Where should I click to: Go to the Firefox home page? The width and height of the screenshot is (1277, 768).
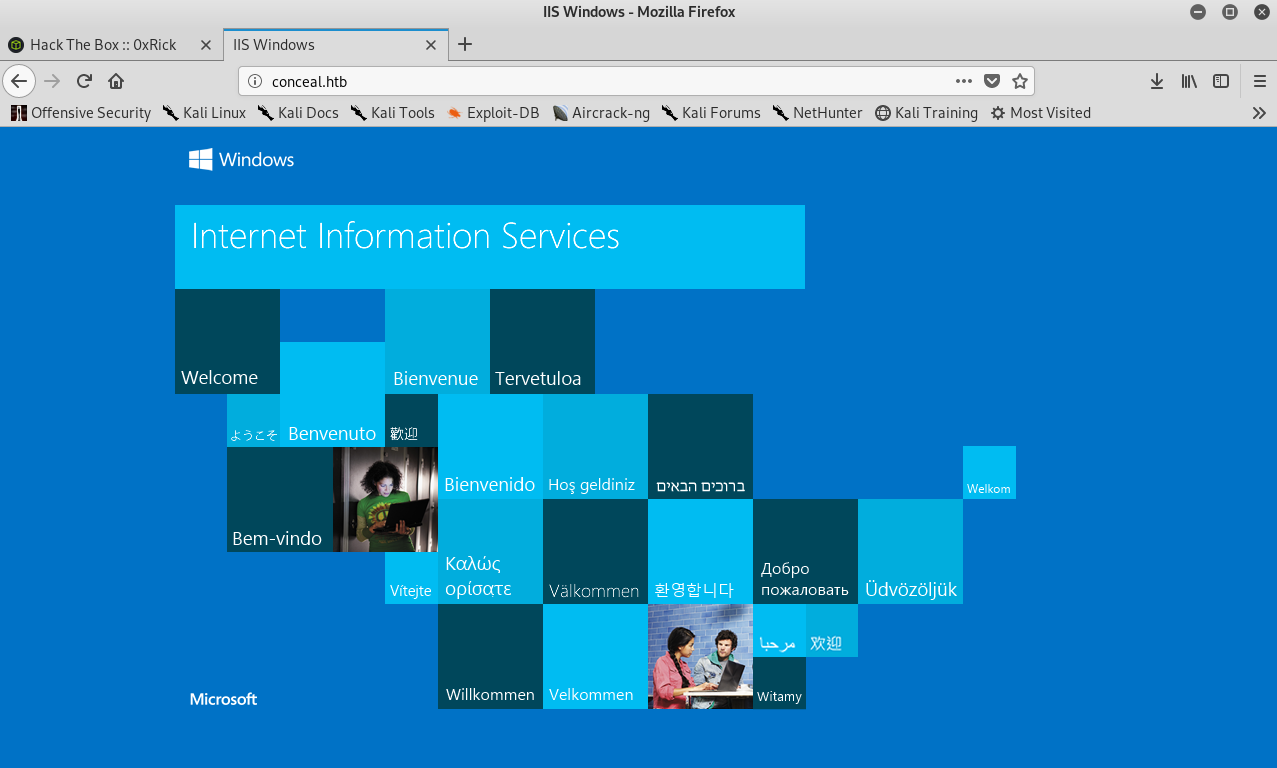pos(116,81)
